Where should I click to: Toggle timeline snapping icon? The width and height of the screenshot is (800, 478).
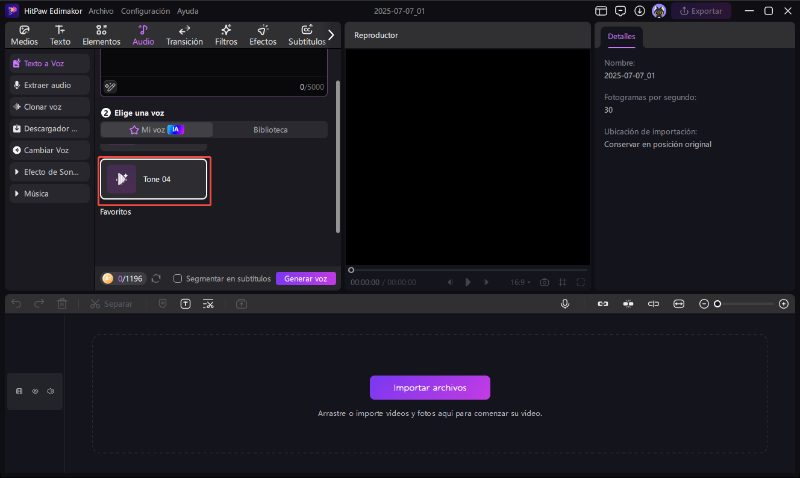pyautogui.click(x=628, y=304)
